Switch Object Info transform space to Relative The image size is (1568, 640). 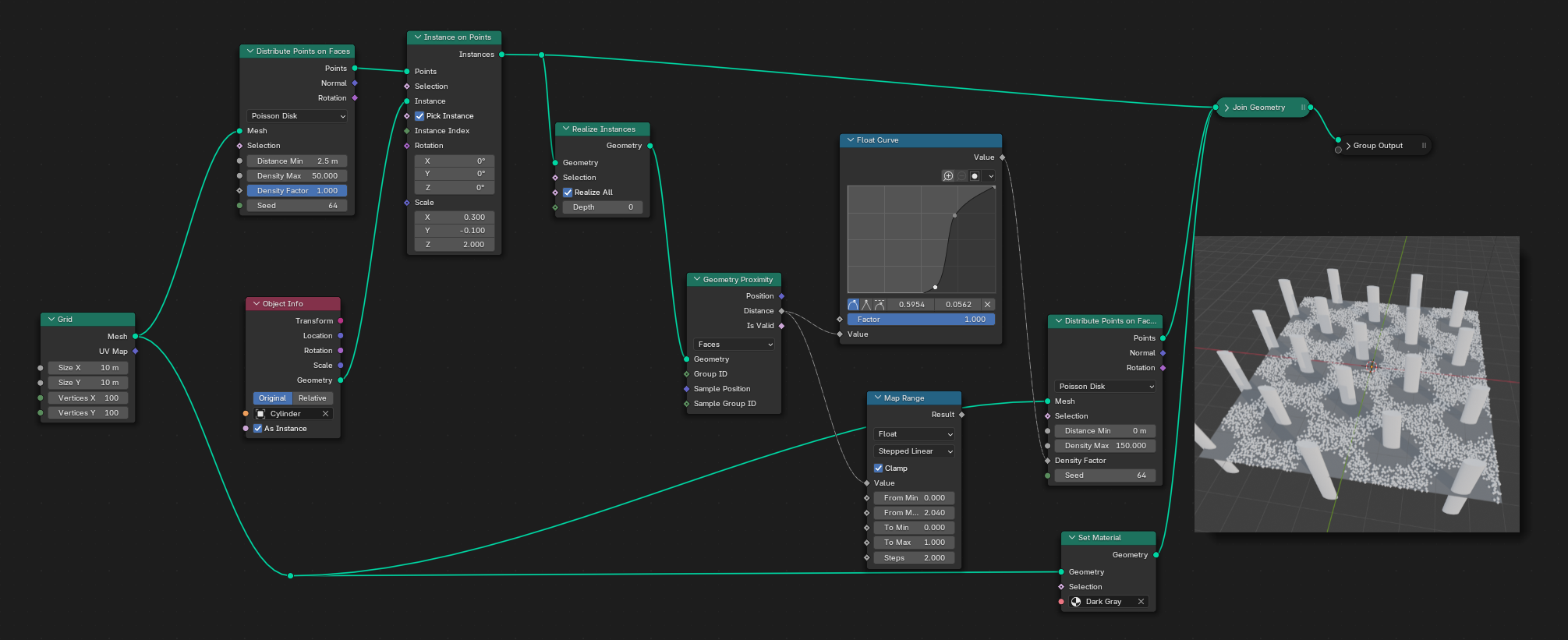(312, 398)
